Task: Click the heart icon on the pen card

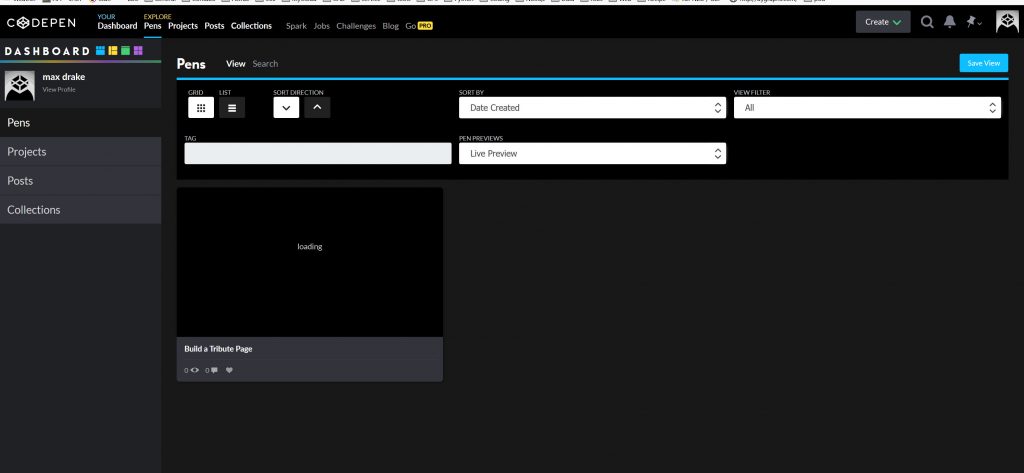Action: pyautogui.click(x=229, y=370)
